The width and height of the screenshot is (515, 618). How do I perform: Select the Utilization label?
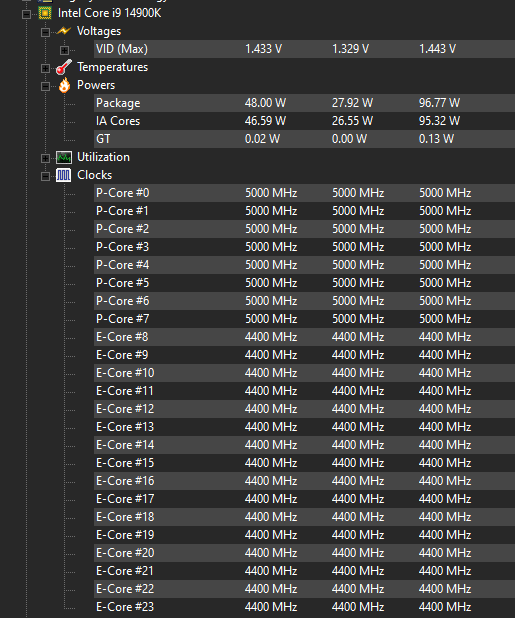click(x=103, y=157)
